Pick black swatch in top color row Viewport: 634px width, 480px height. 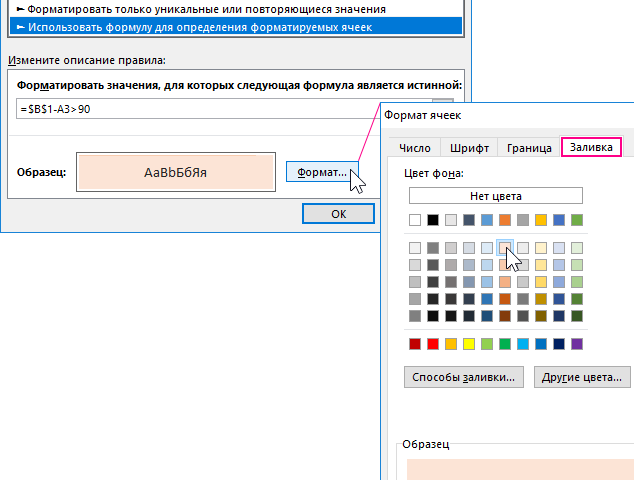click(433, 220)
